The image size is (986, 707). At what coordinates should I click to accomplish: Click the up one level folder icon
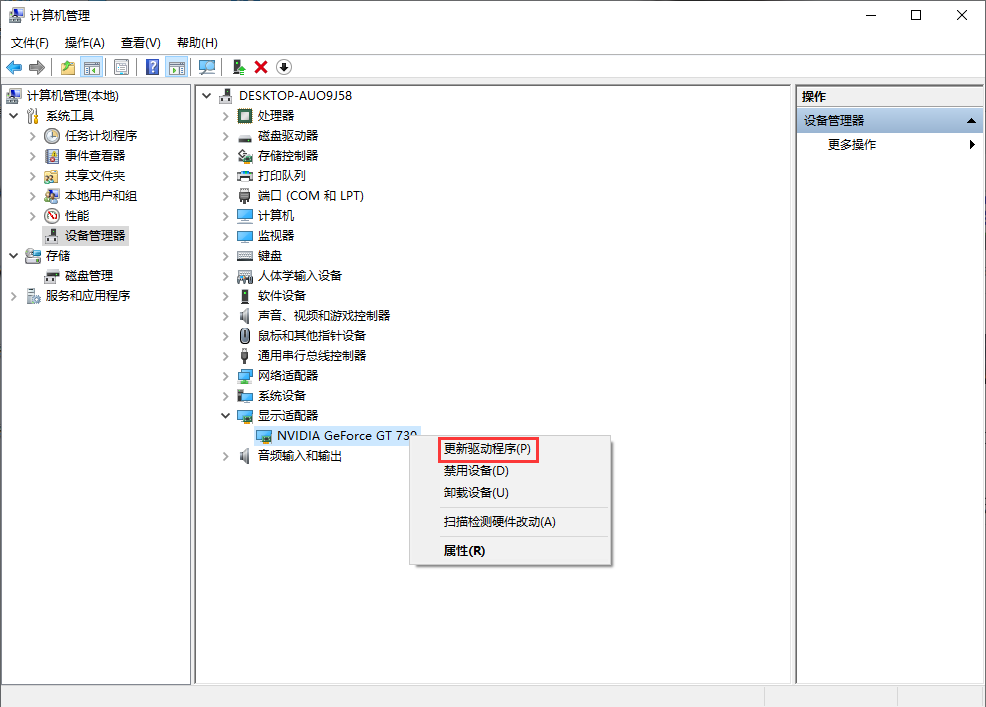[x=68, y=67]
